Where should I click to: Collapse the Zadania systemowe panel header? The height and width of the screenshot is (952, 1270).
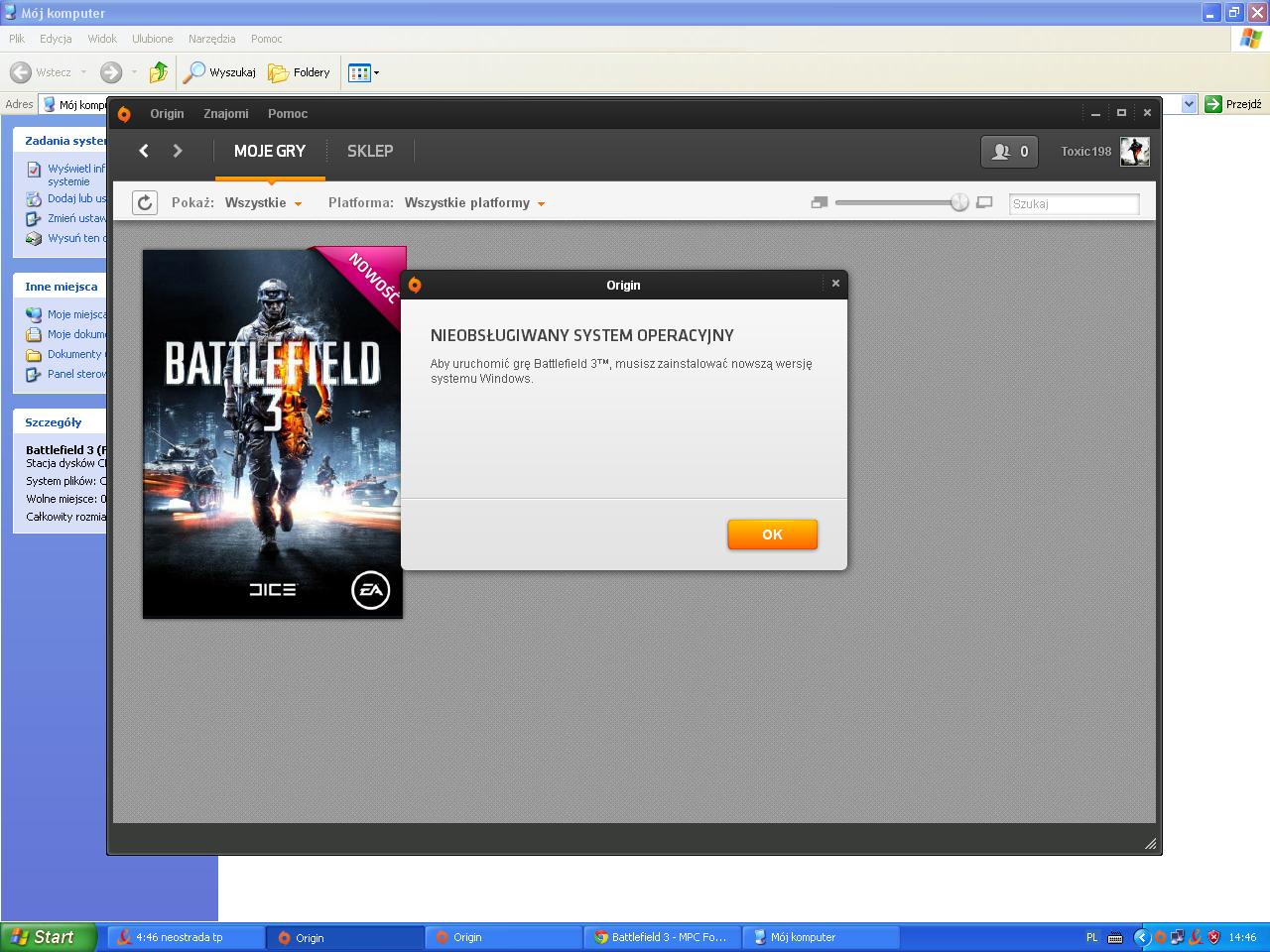pyautogui.click(x=60, y=141)
